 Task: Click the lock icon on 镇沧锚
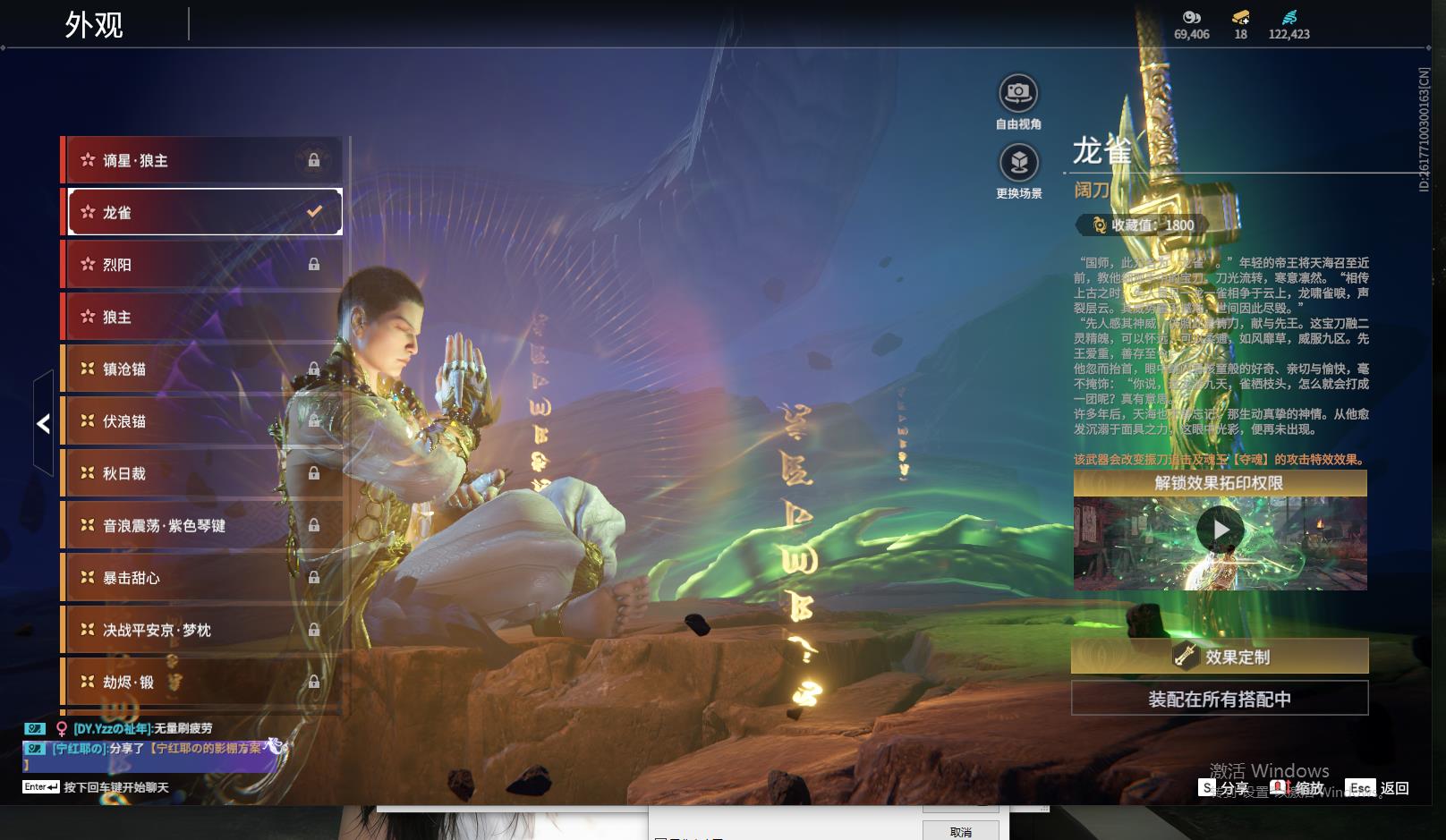pos(314,369)
